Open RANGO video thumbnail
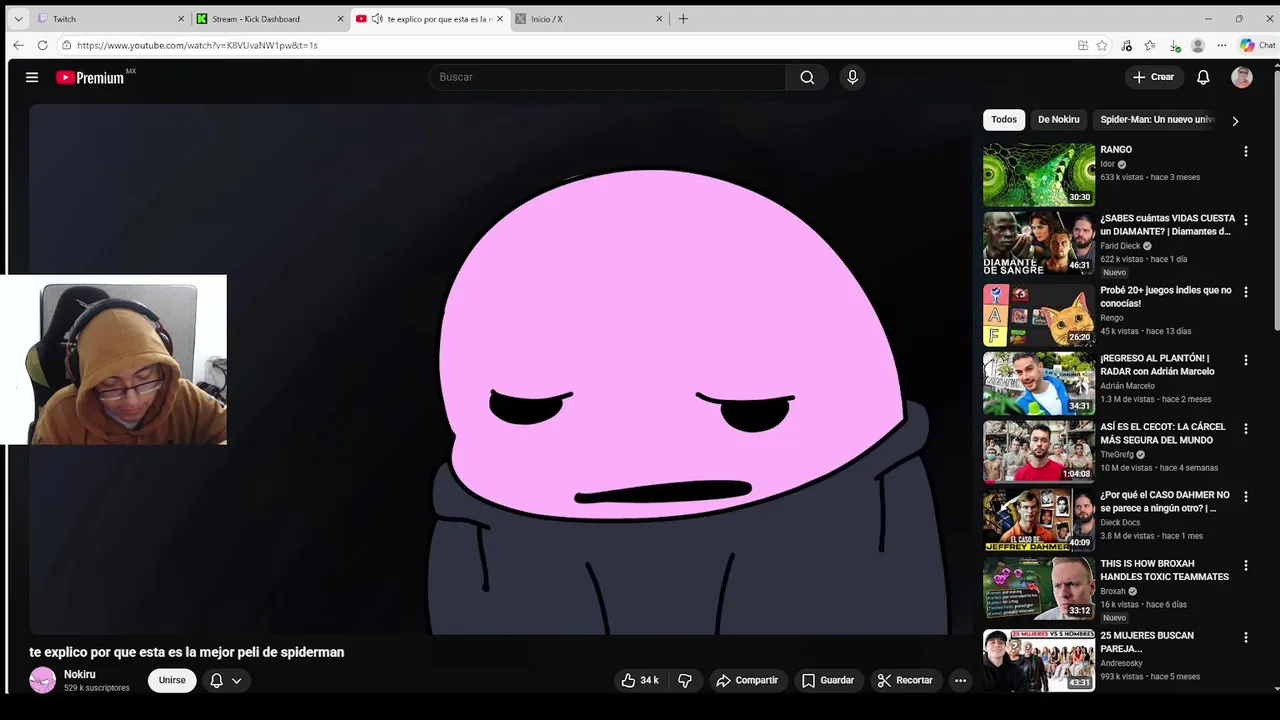The width and height of the screenshot is (1280, 720). coord(1039,174)
